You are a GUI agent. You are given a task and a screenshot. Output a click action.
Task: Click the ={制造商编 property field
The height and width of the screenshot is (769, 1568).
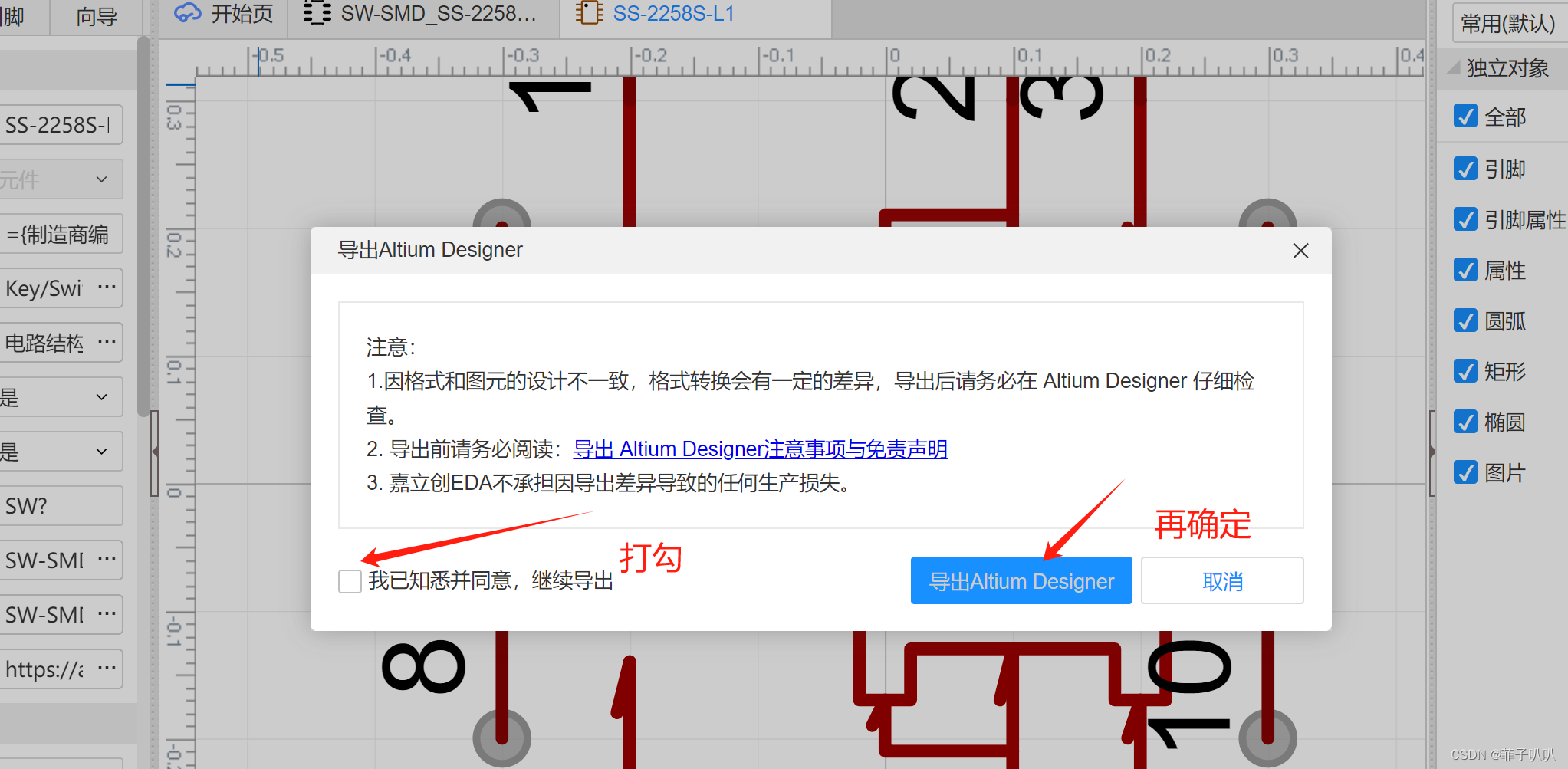[61, 234]
